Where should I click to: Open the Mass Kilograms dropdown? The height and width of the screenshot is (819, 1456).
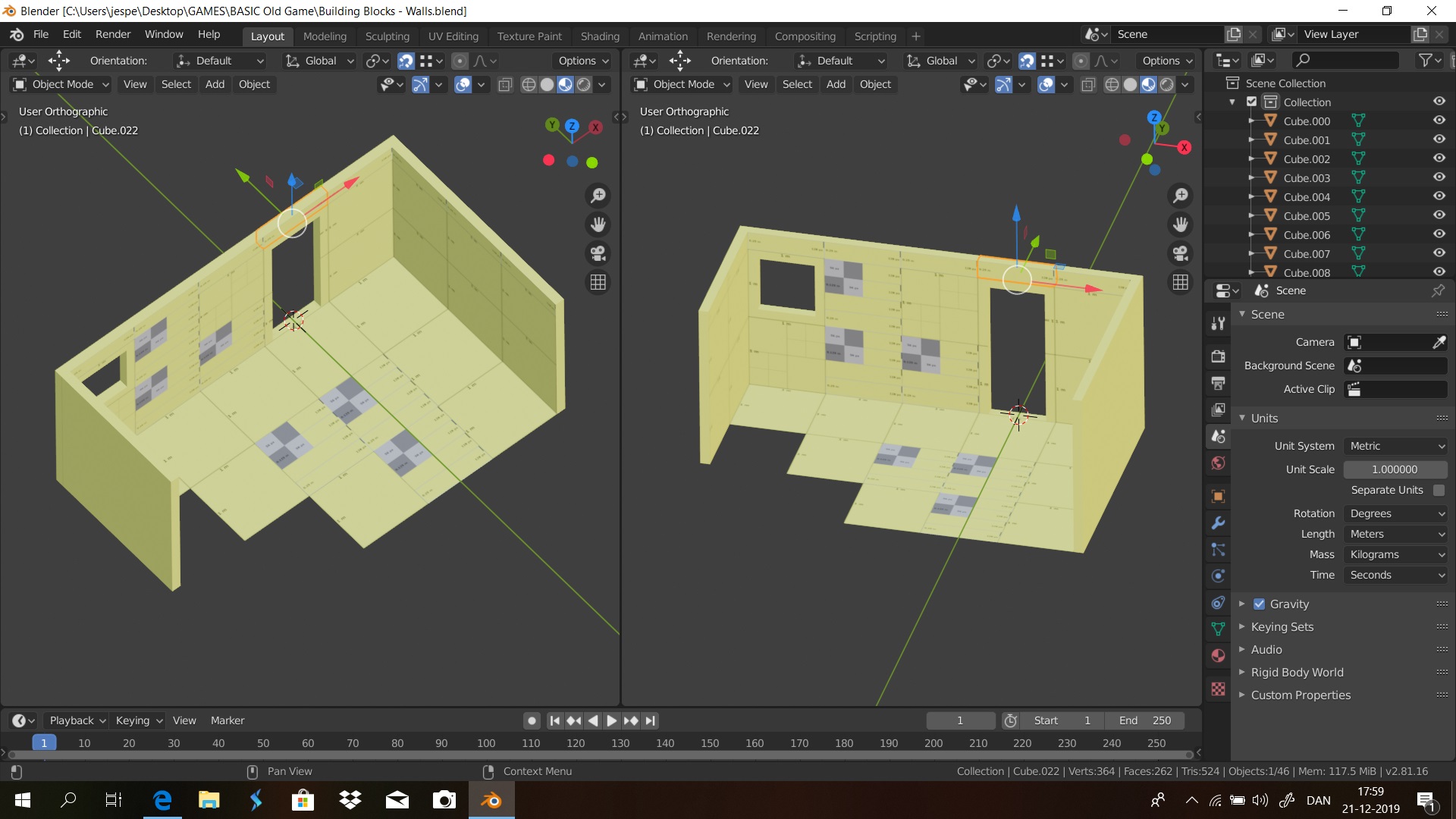pos(1396,554)
